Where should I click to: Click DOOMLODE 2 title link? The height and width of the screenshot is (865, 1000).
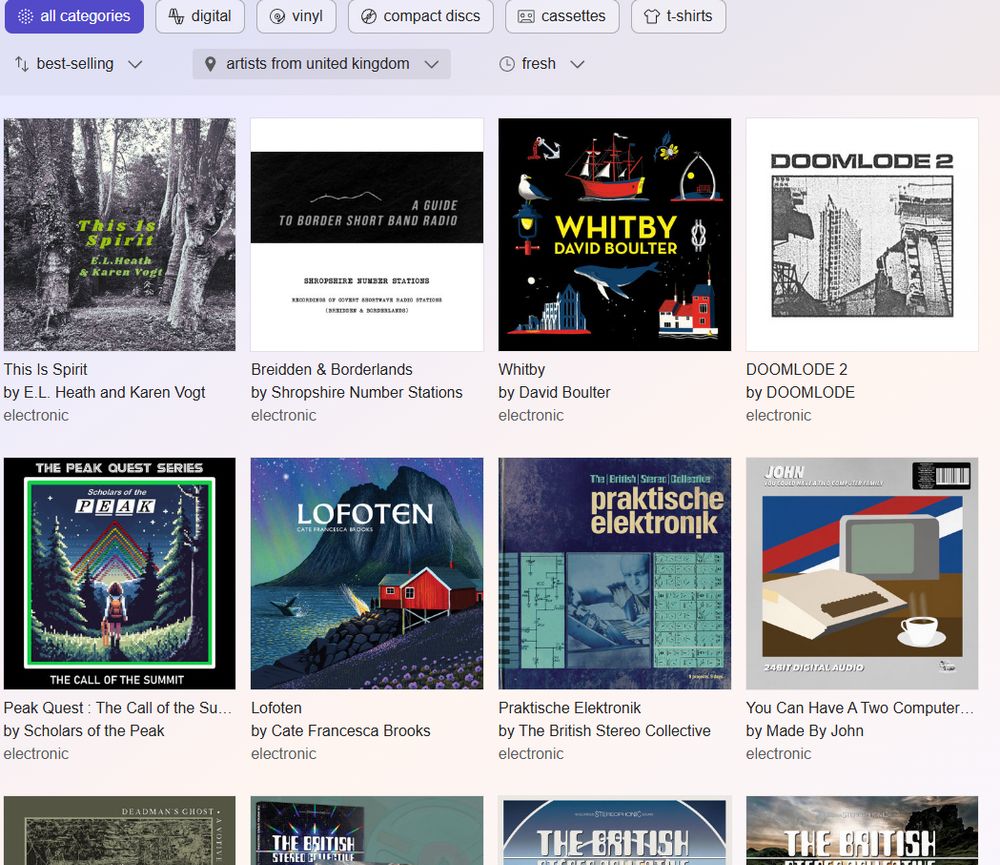[x=797, y=369]
